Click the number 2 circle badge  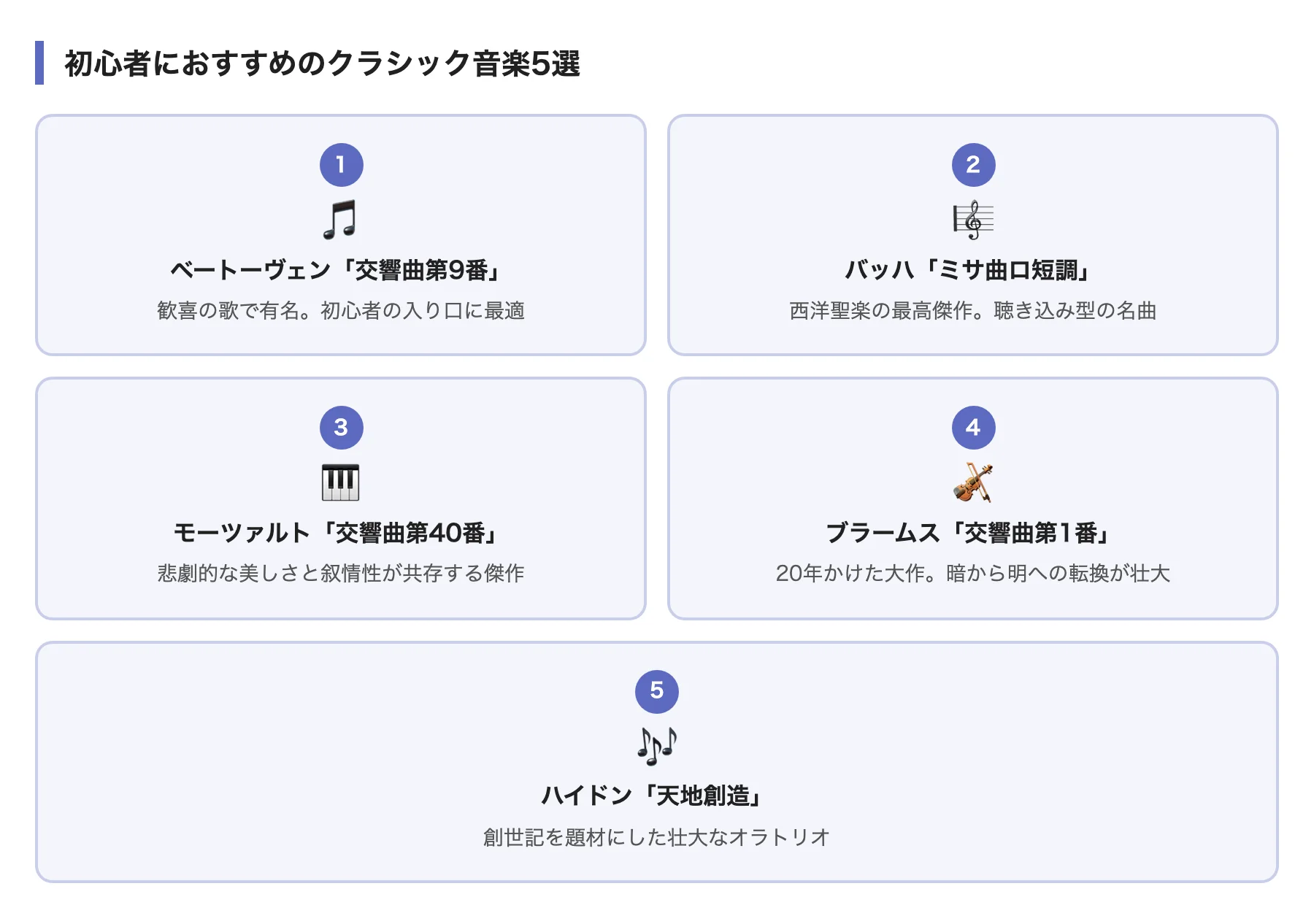click(x=973, y=165)
